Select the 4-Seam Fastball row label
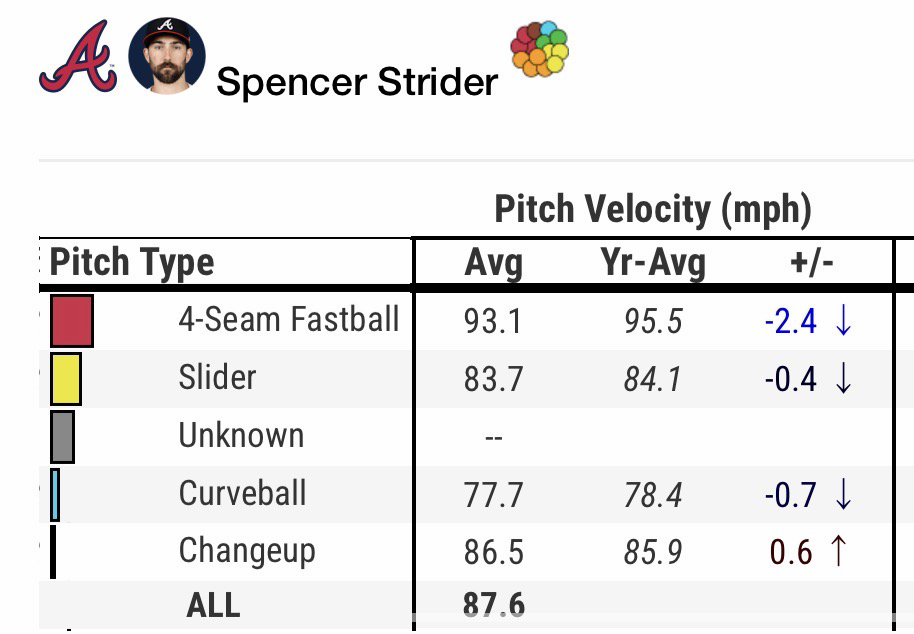 [x=288, y=320]
